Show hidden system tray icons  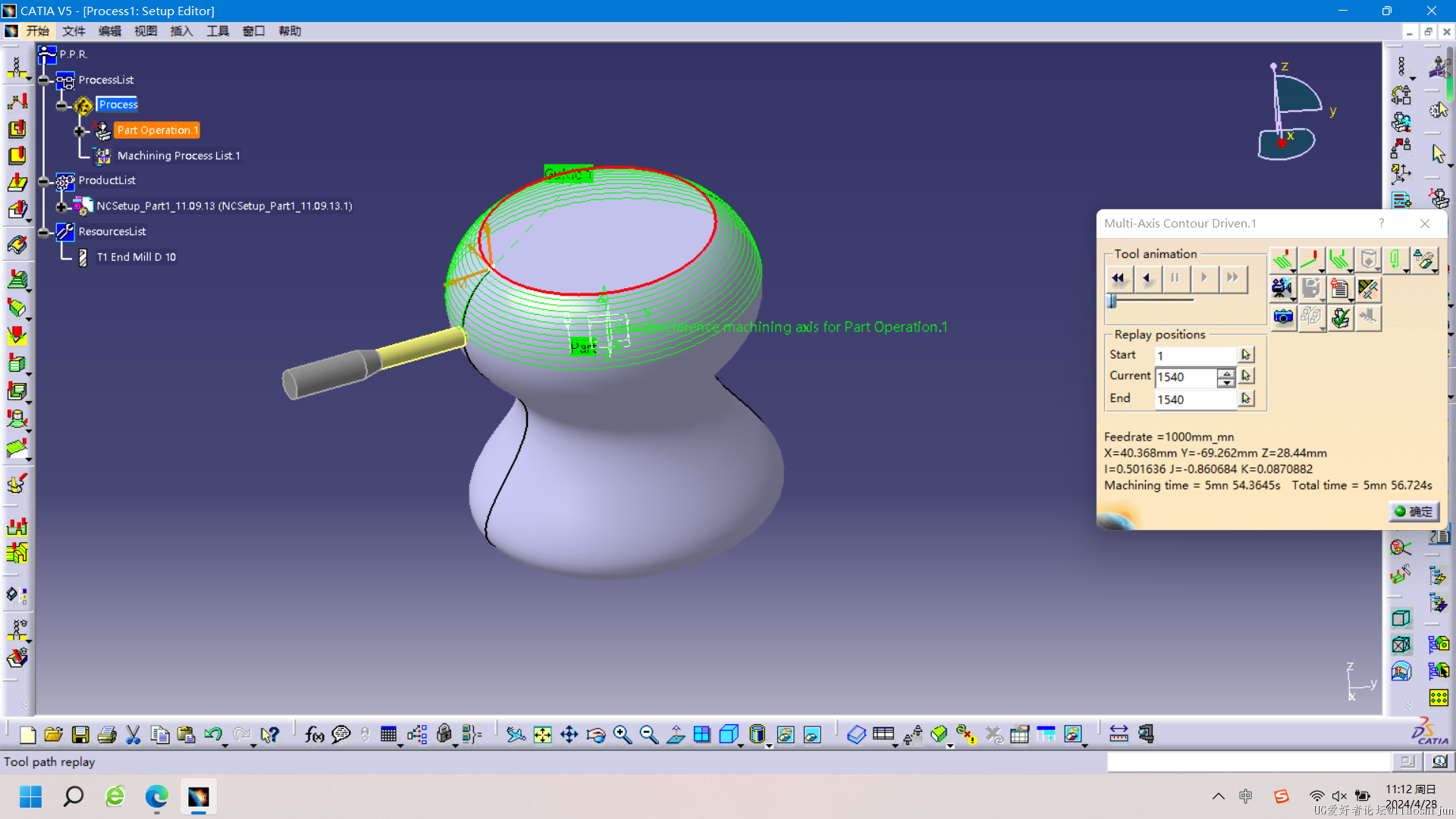click(1218, 796)
